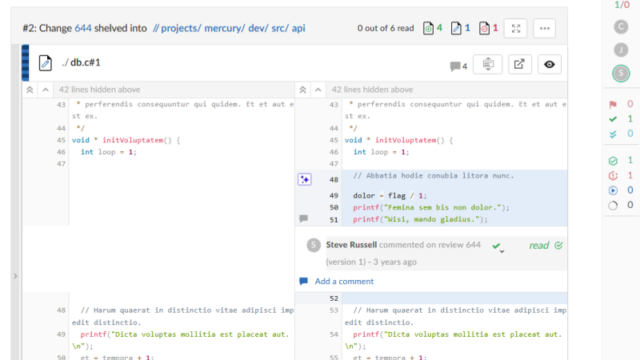Click Steve Russell's avatar in comment
Viewport: 640px width, 360px height.
click(313, 245)
